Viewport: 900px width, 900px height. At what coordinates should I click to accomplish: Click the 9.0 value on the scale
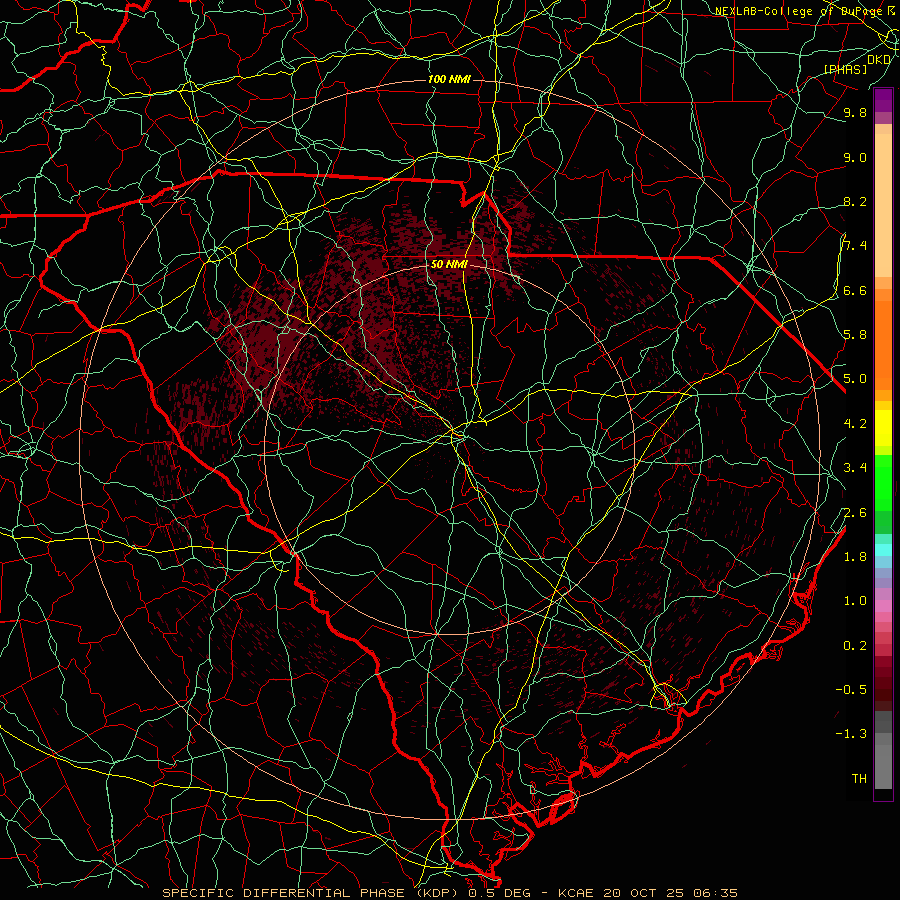(x=855, y=157)
